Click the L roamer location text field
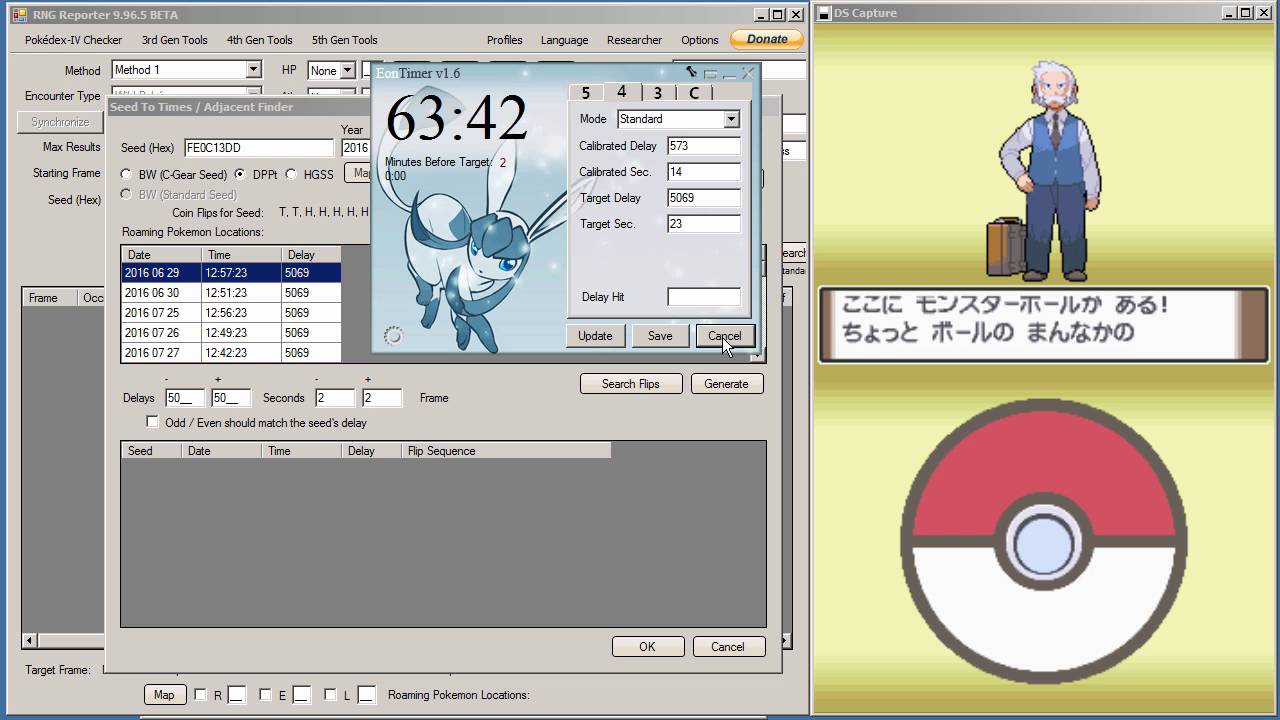 pyautogui.click(x=367, y=695)
